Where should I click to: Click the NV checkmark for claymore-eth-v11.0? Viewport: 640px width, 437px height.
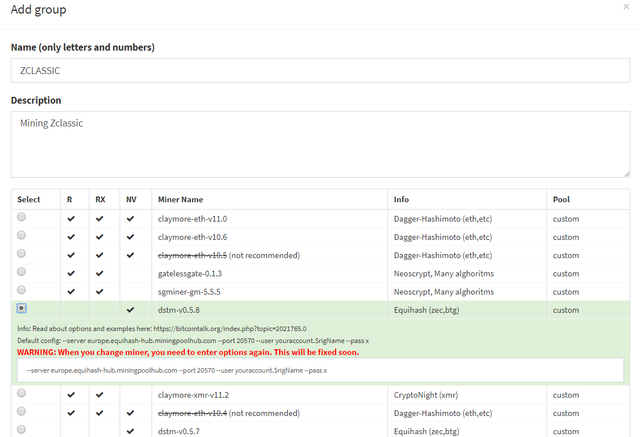pos(130,219)
